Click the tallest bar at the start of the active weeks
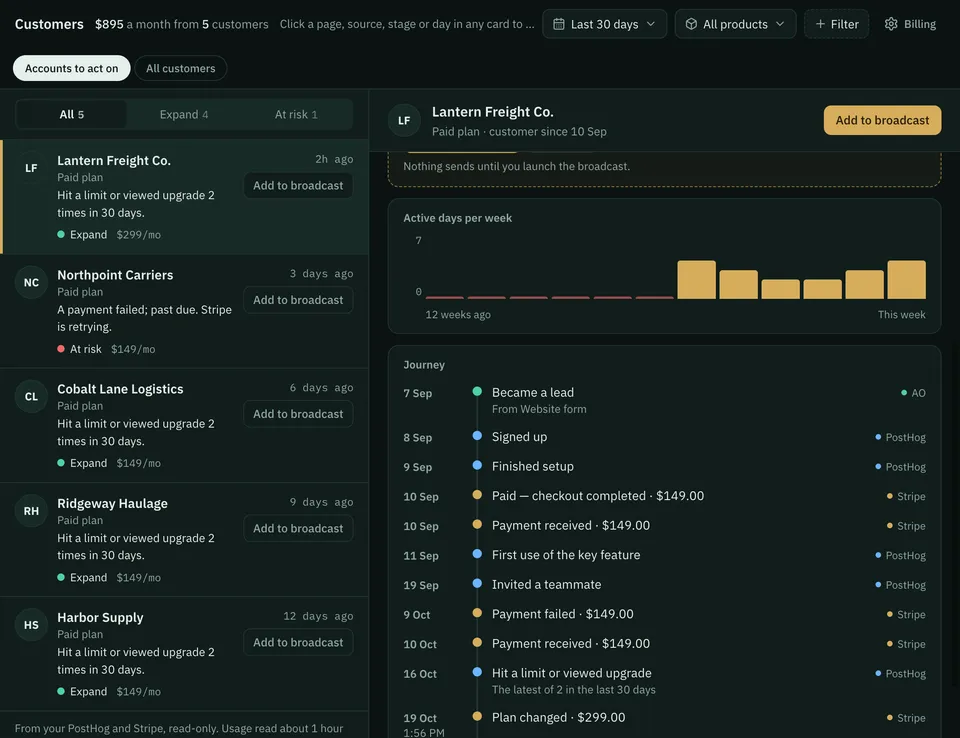Viewport: 960px width, 738px height. pyautogui.click(x=696, y=280)
